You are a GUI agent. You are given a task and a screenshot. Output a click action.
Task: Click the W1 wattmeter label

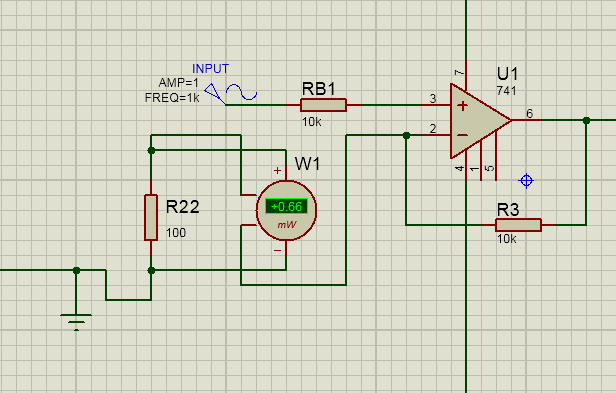[307, 164]
